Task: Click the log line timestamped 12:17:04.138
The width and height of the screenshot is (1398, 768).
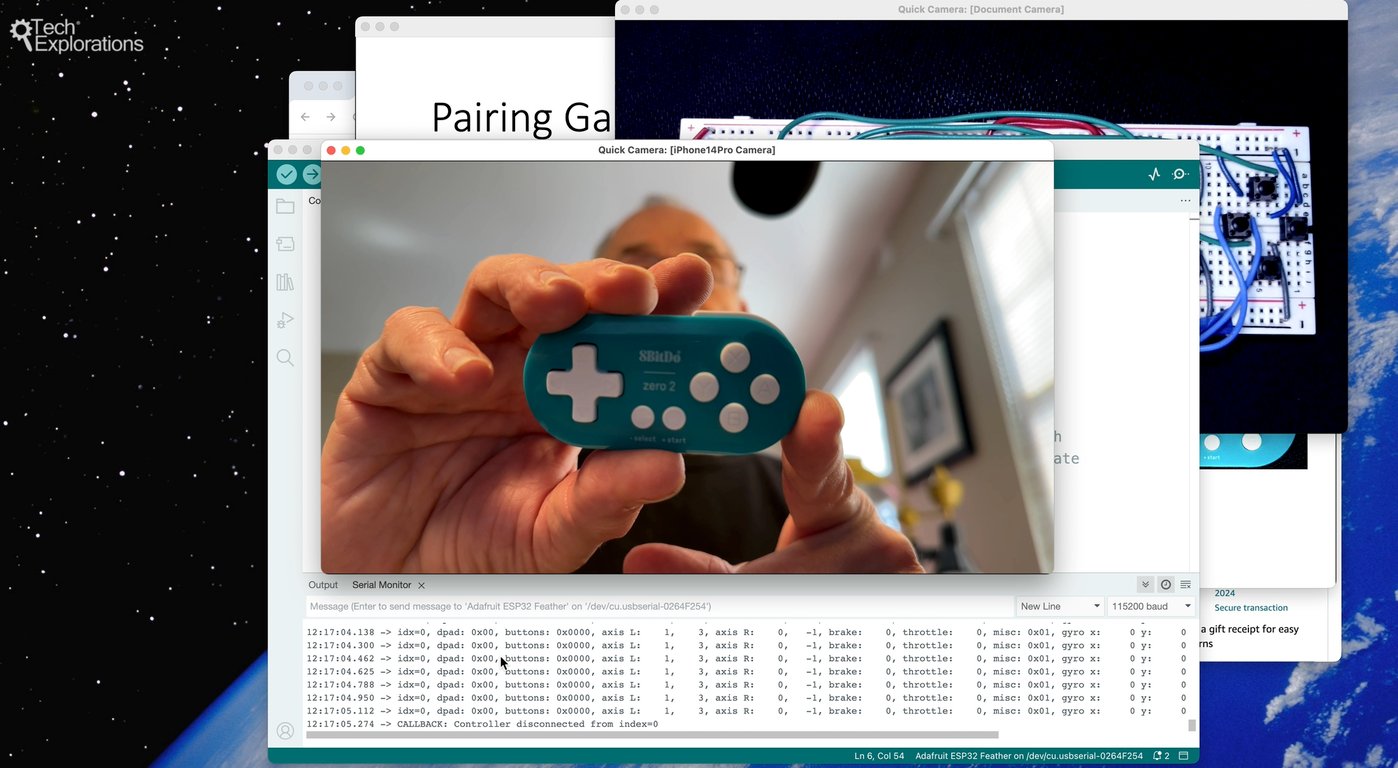Action: pyautogui.click(x=746, y=632)
